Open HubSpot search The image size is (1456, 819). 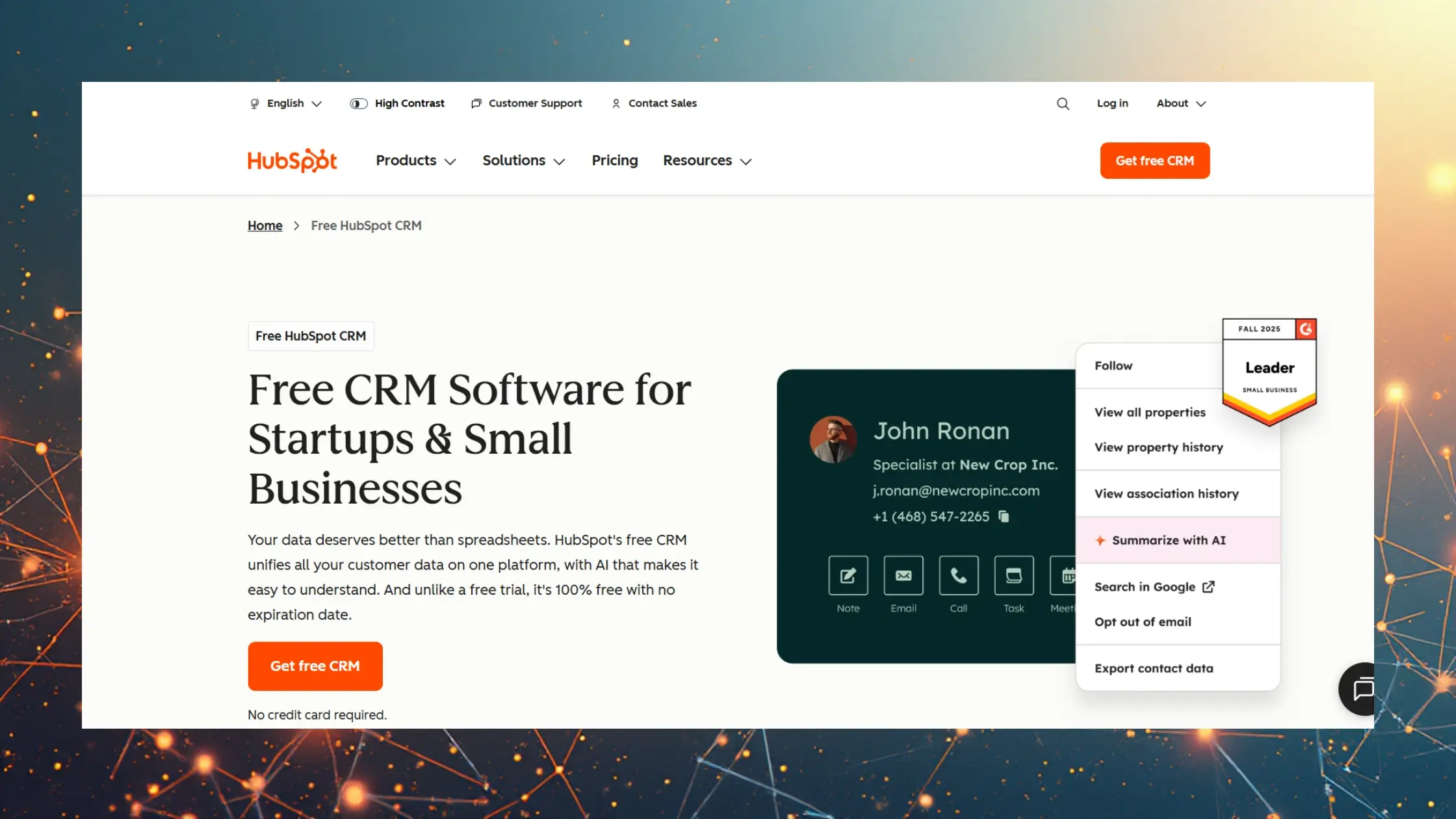(1063, 103)
